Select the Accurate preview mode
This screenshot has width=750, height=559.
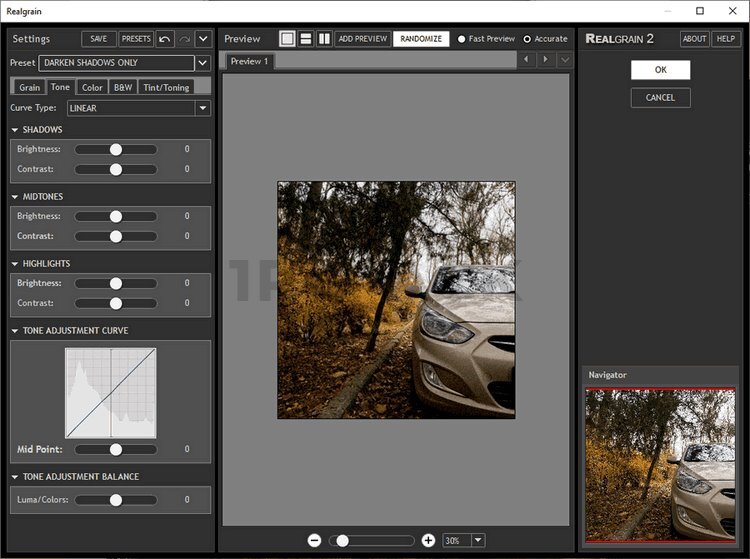pos(527,39)
